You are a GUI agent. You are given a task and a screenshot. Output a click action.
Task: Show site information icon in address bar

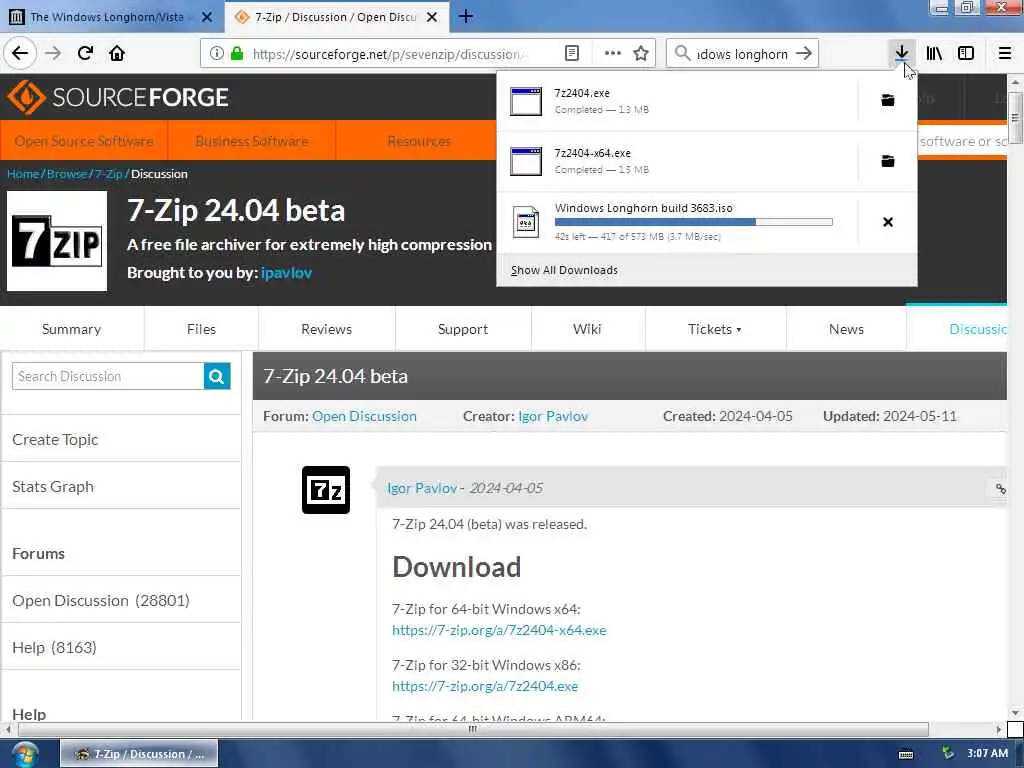(216, 54)
